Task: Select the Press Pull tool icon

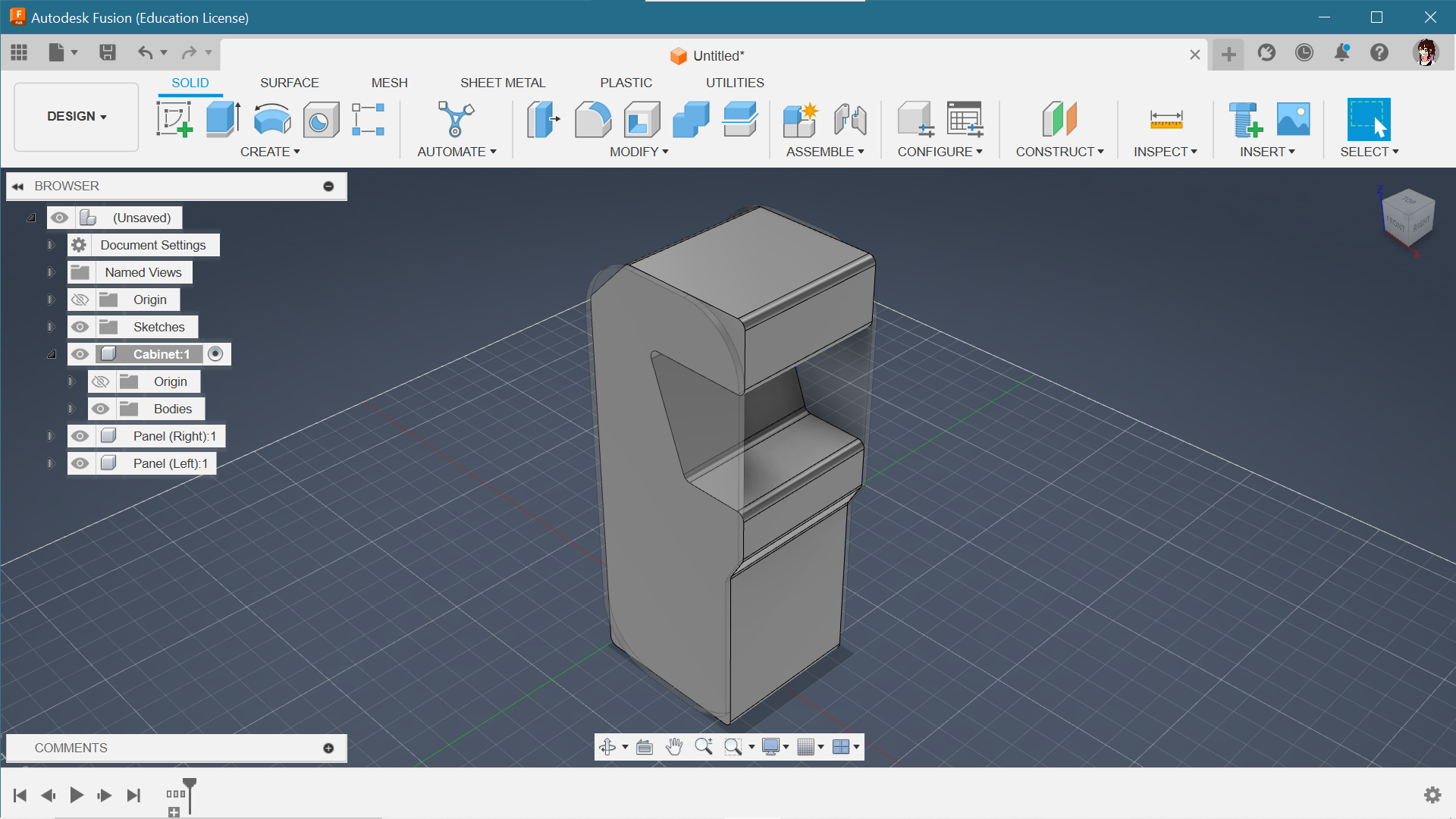Action: [x=543, y=119]
